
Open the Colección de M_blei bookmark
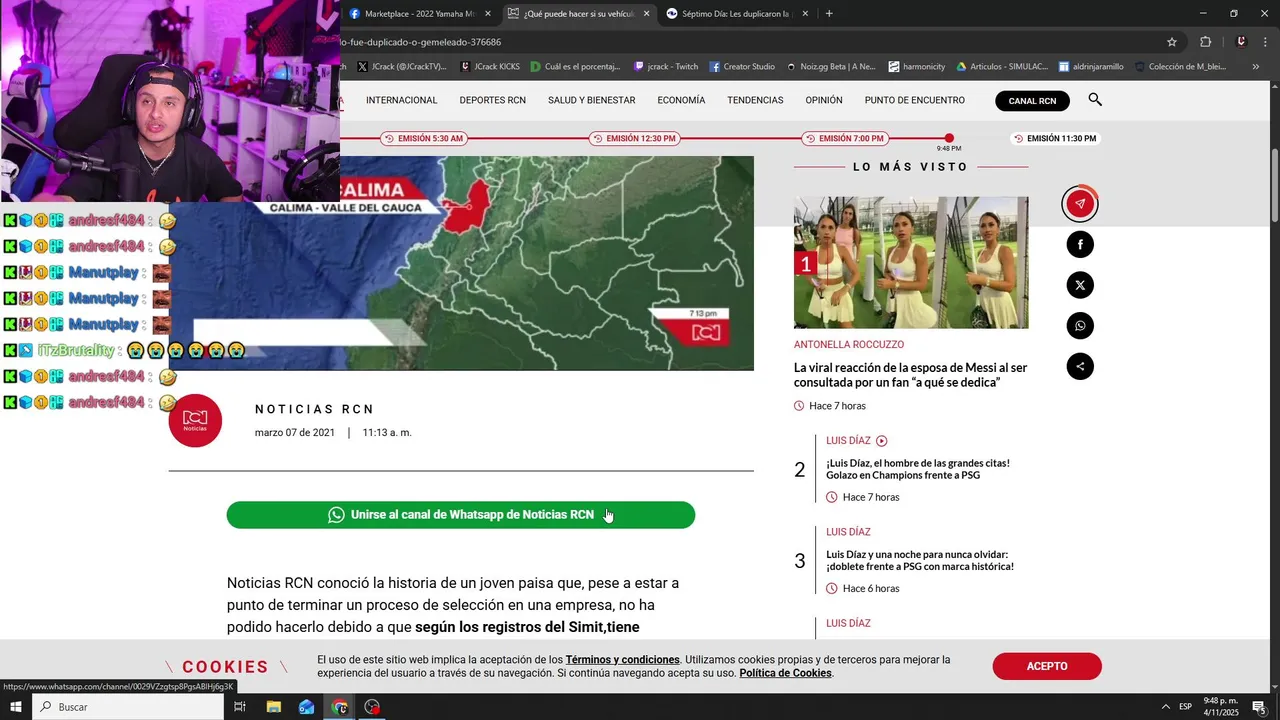click(1180, 67)
